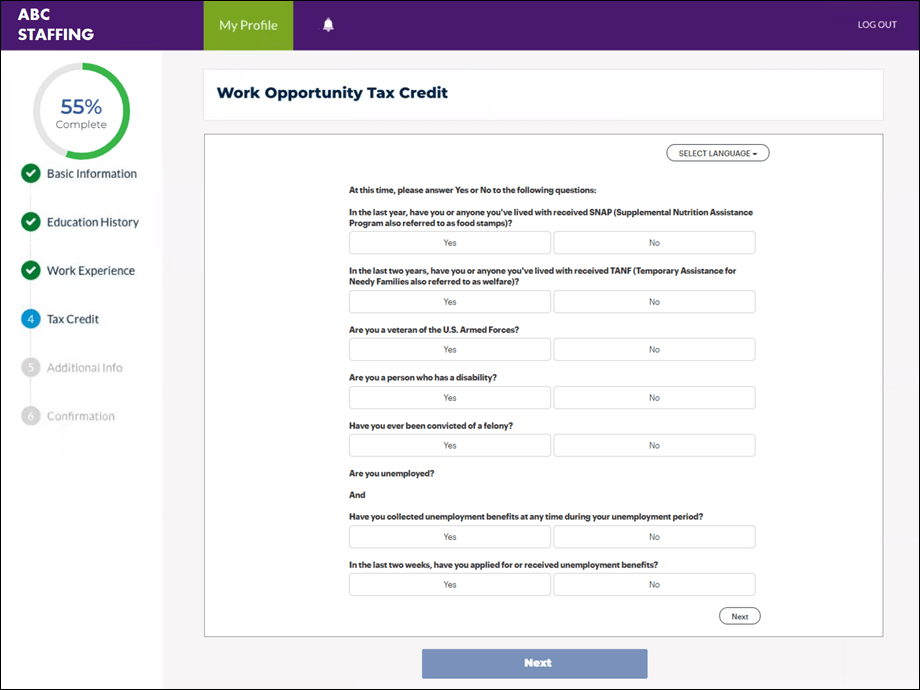Screen dimensions: 920x690
Task: Click the 55% Complete progress ring
Action: point(81,111)
